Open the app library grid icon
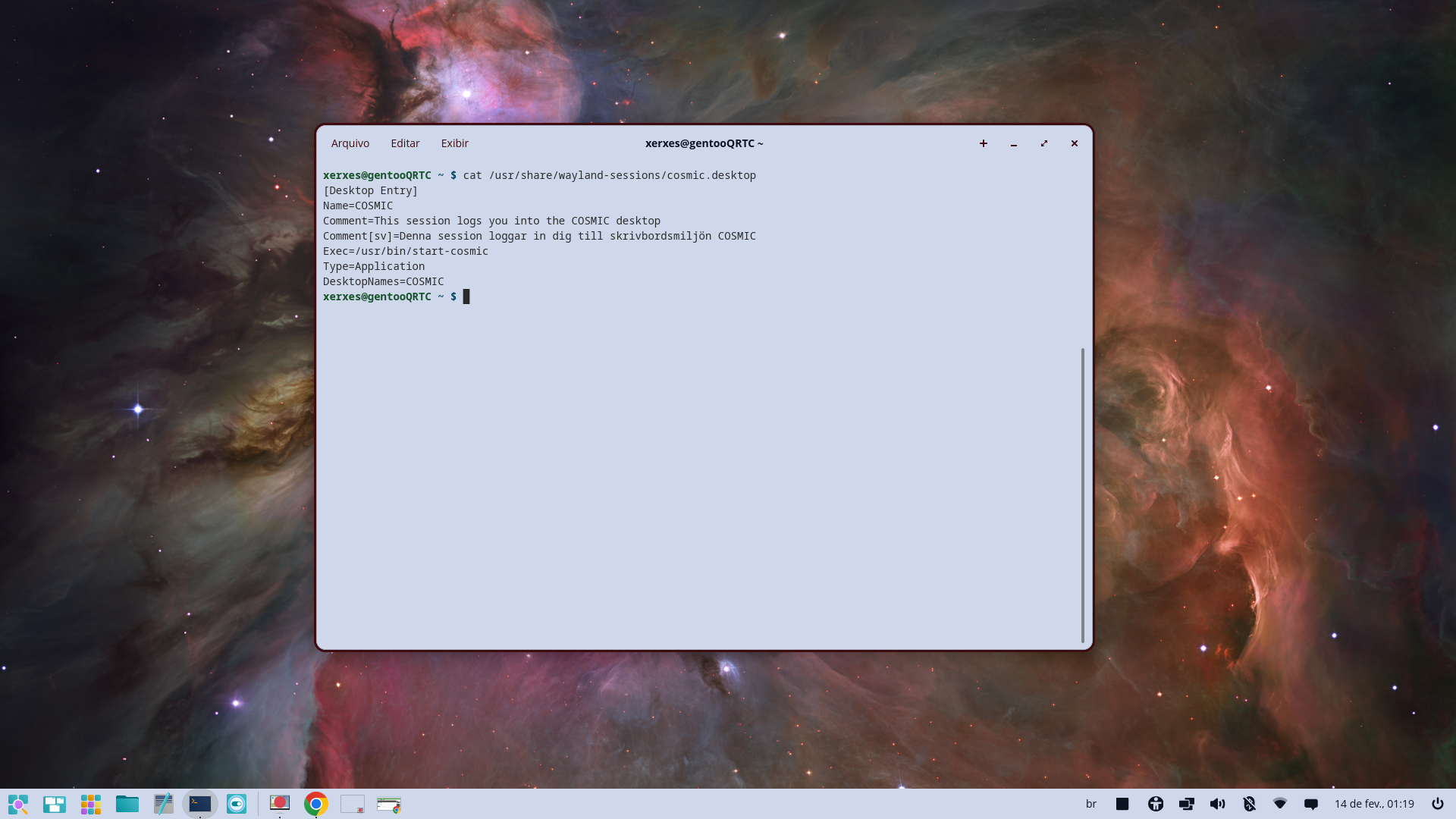The width and height of the screenshot is (1456, 819). click(91, 804)
